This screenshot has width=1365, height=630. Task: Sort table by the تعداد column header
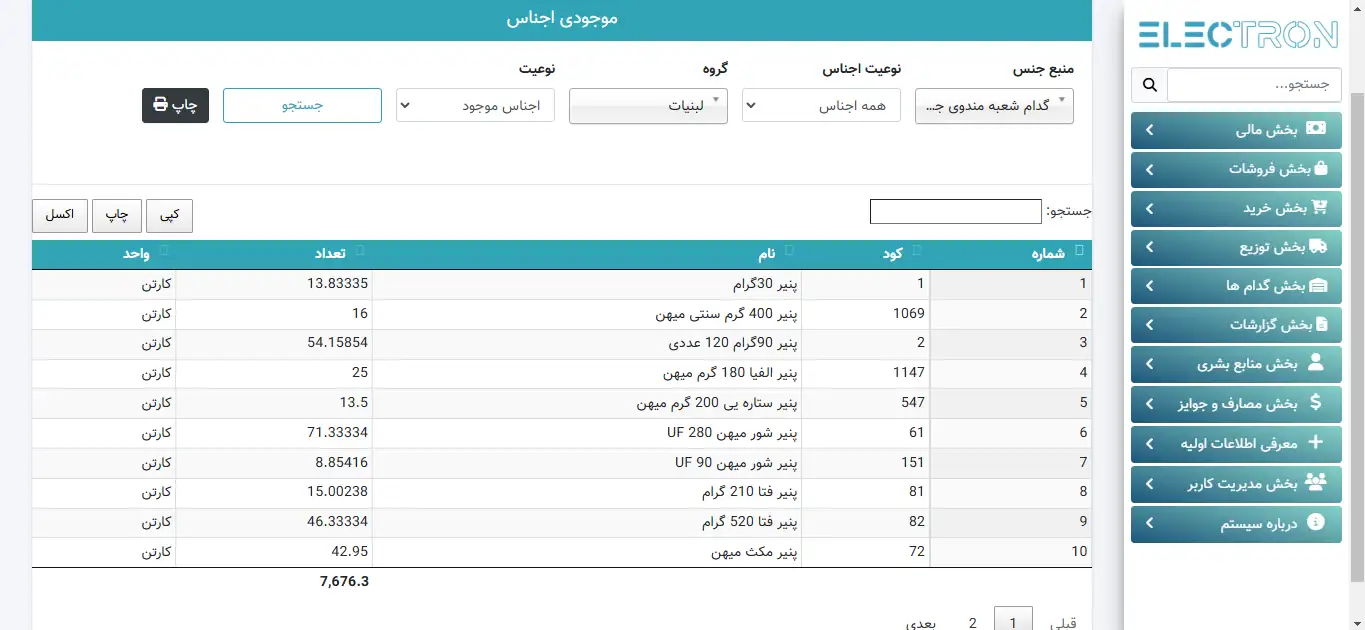point(337,254)
